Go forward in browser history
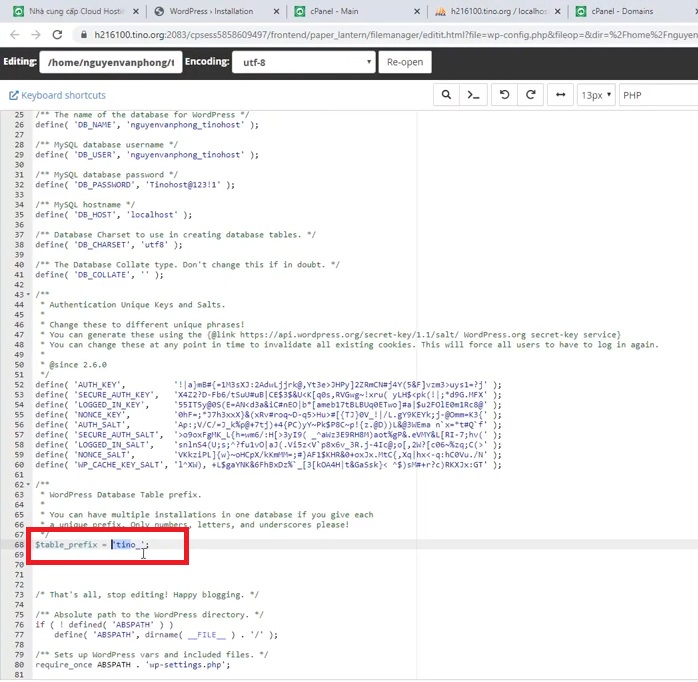The image size is (698, 682). [x=36, y=35]
